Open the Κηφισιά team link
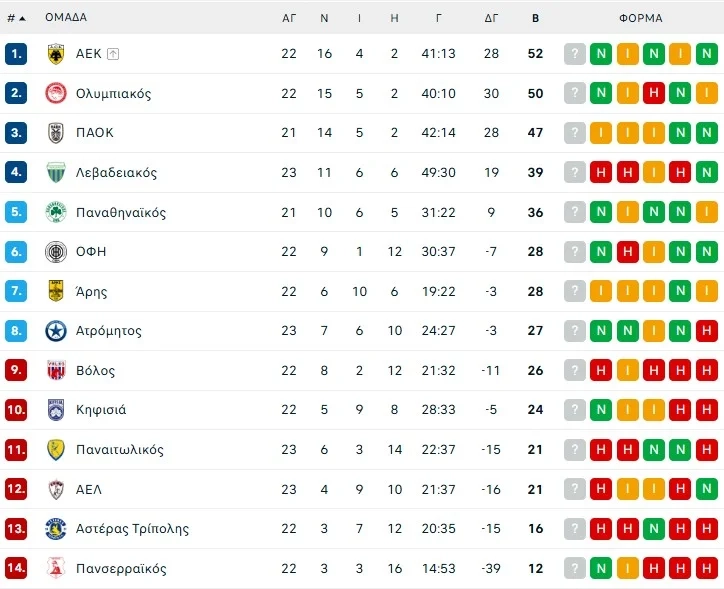Screen dimensions: 724x589 pyautogui.click(x=101, y=410)
